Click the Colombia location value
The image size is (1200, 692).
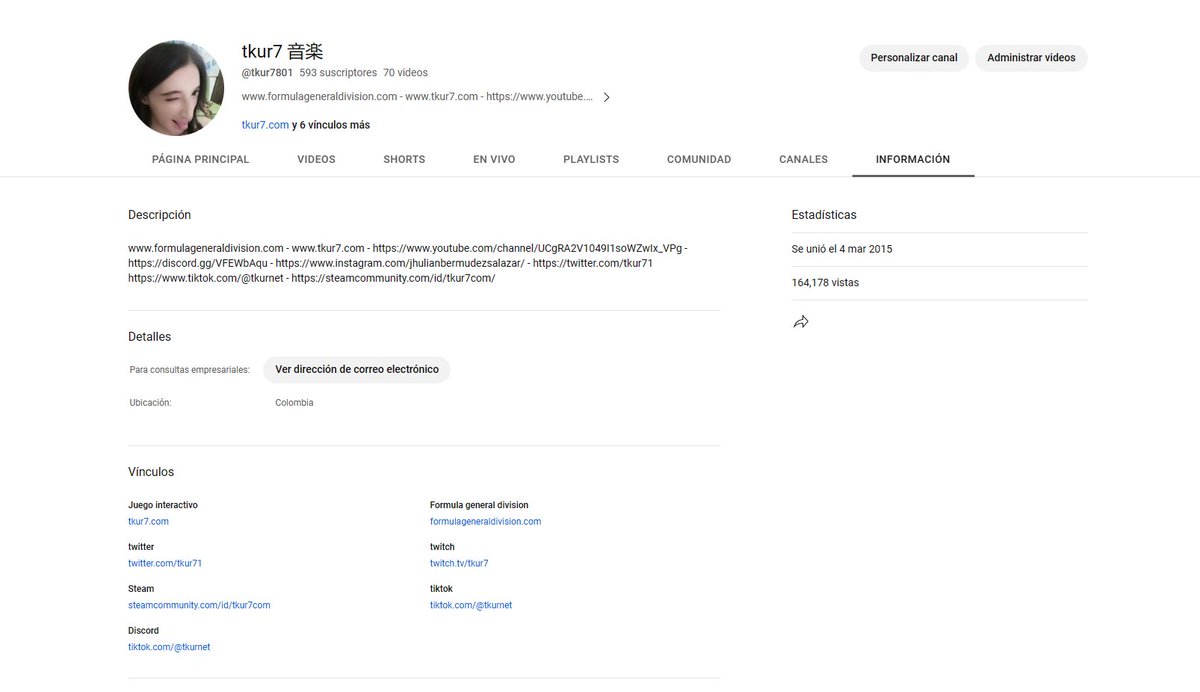pyautogui.click(x=294, y=403)
